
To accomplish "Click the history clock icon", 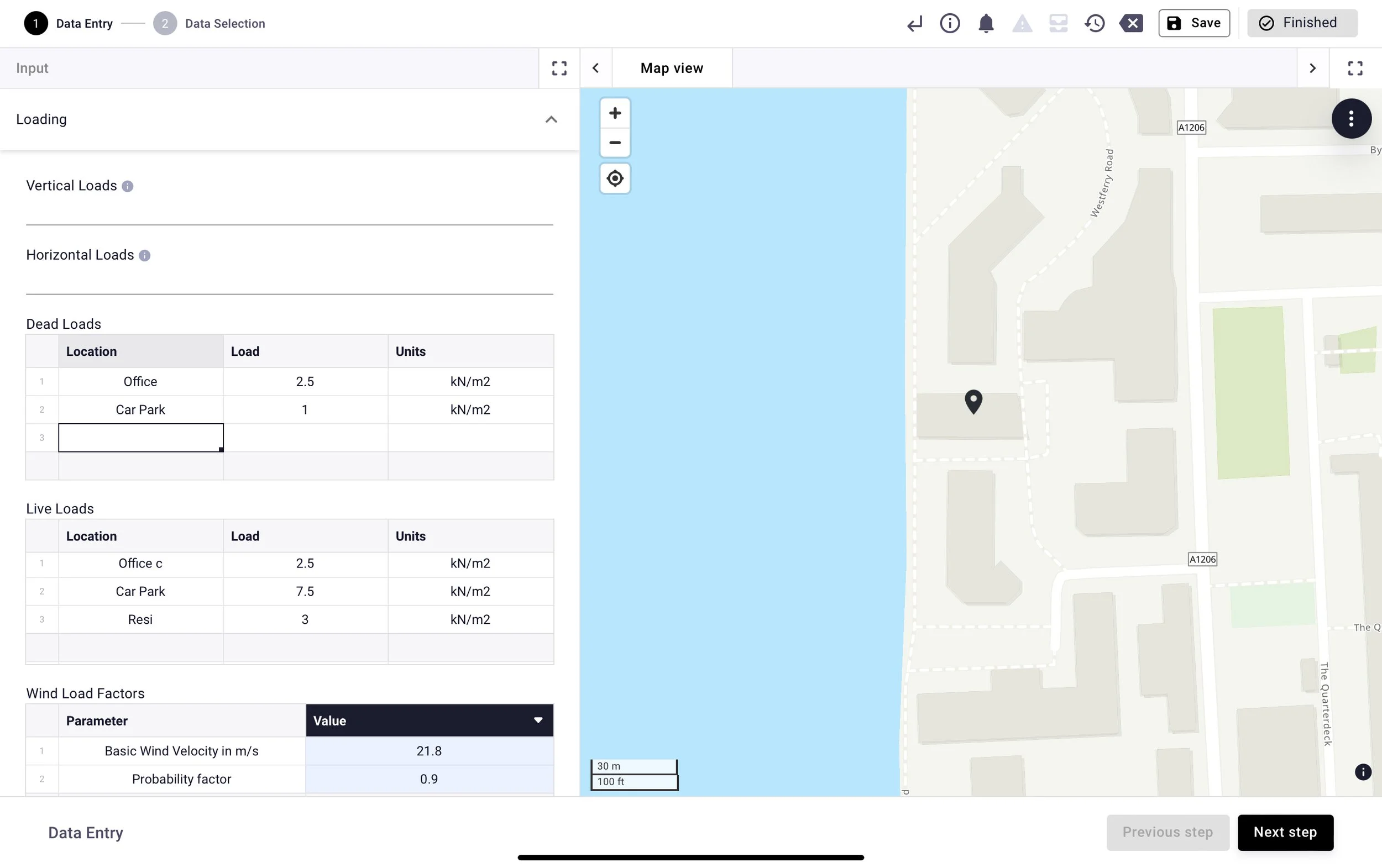I will (1095, 24).
